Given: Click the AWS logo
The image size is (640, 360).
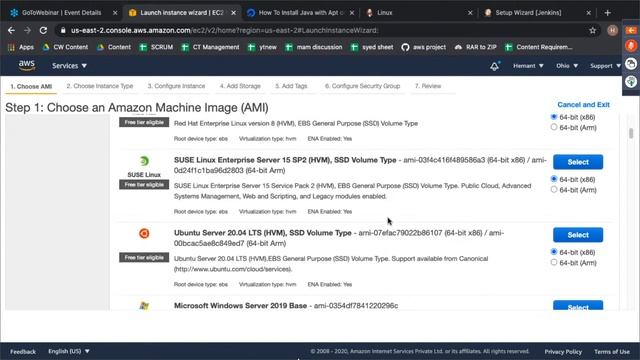Looking at the screenshot, I should coord(27,65).
